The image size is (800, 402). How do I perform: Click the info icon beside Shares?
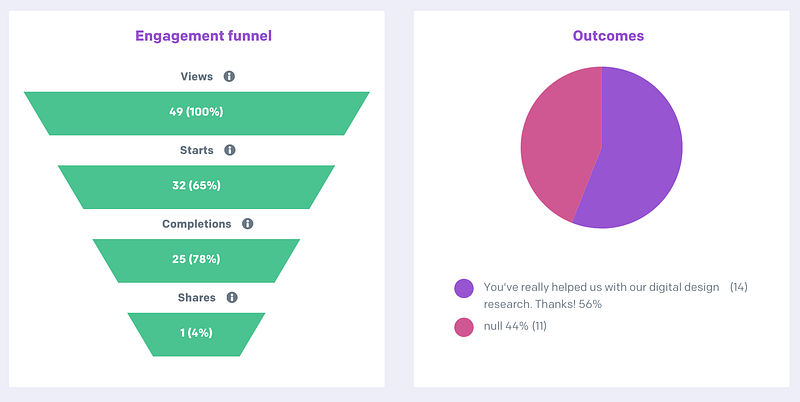coord(232,297)
